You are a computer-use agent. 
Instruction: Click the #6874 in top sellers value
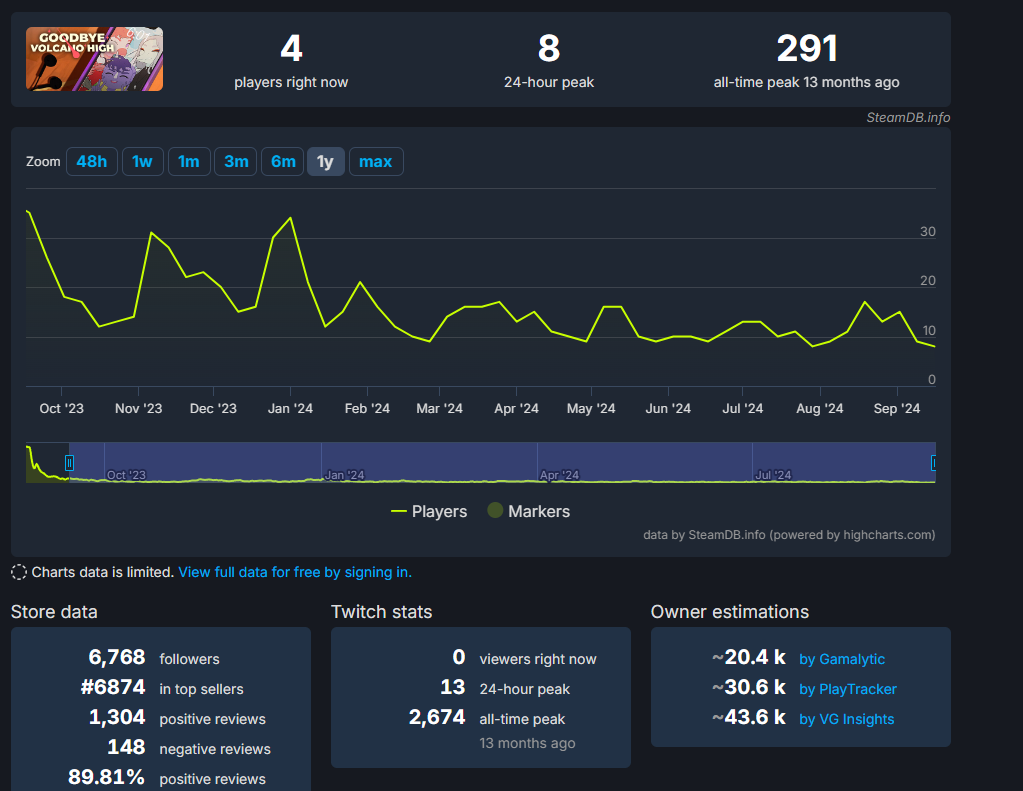113,687
